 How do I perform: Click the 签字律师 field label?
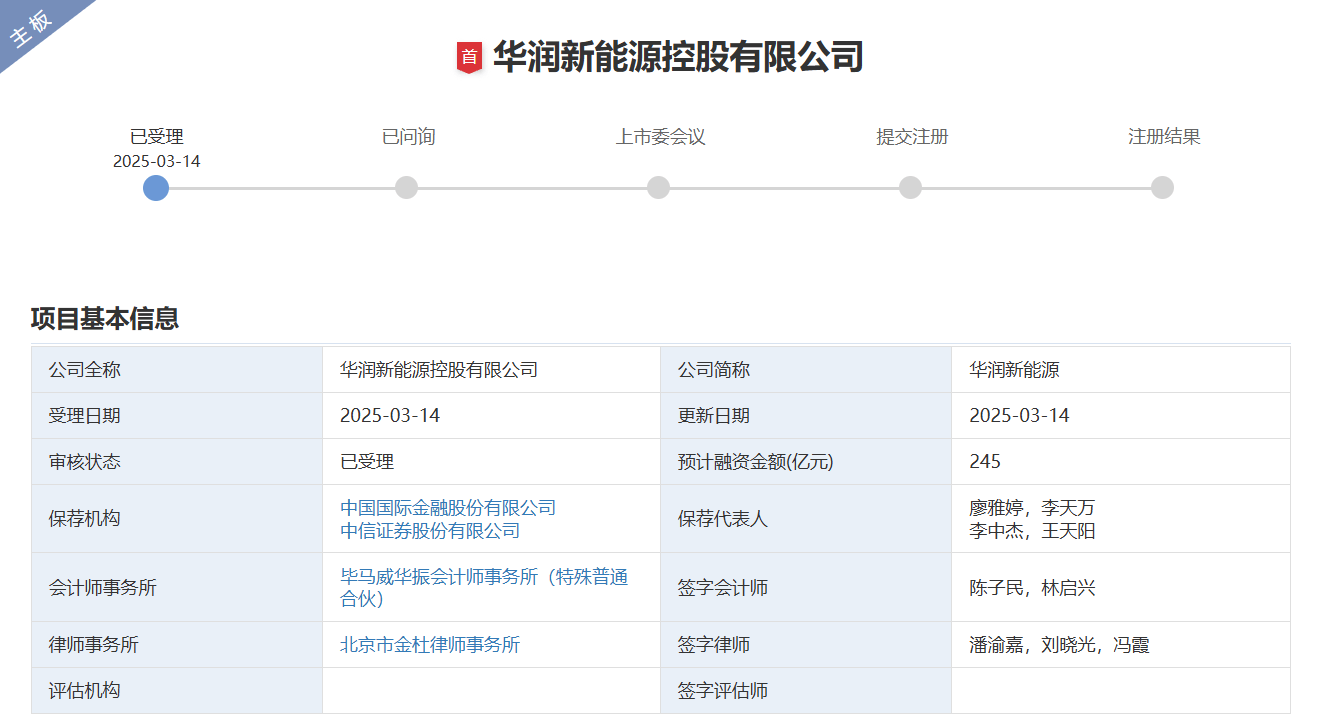pyautogui.click(x=714, y=645)
